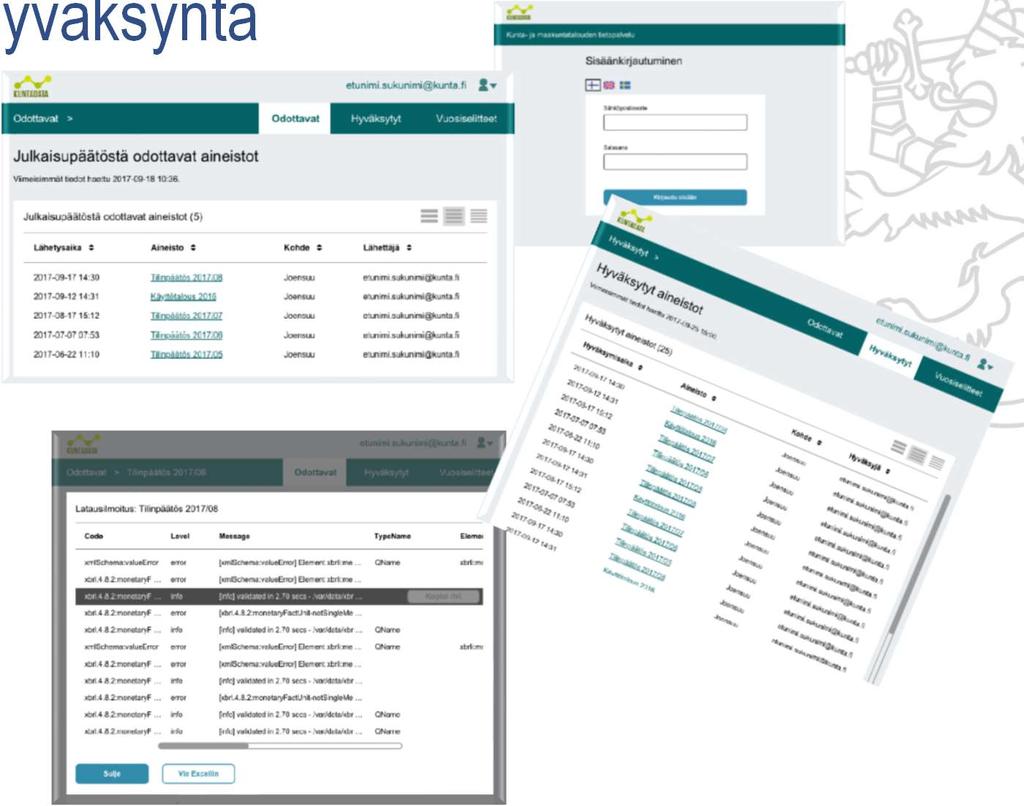Select the active Hyväksytyt tab in the tilted window
Screen dimensions: 1024x806
point(890,357)
